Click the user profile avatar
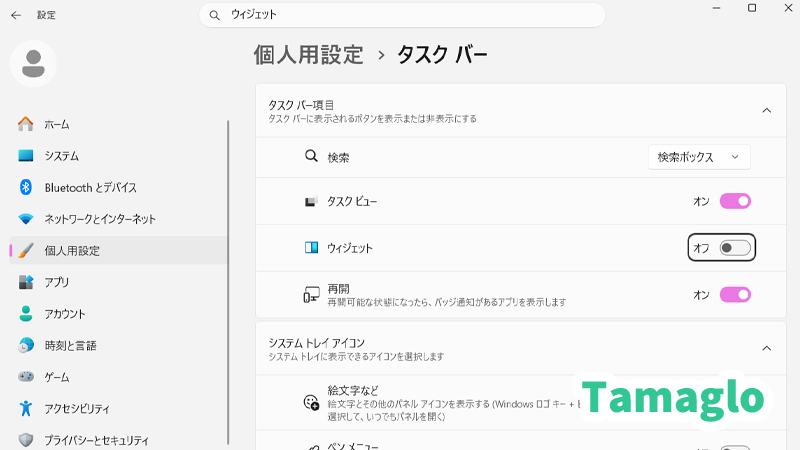Screen dimensions: 800x450 33,64
